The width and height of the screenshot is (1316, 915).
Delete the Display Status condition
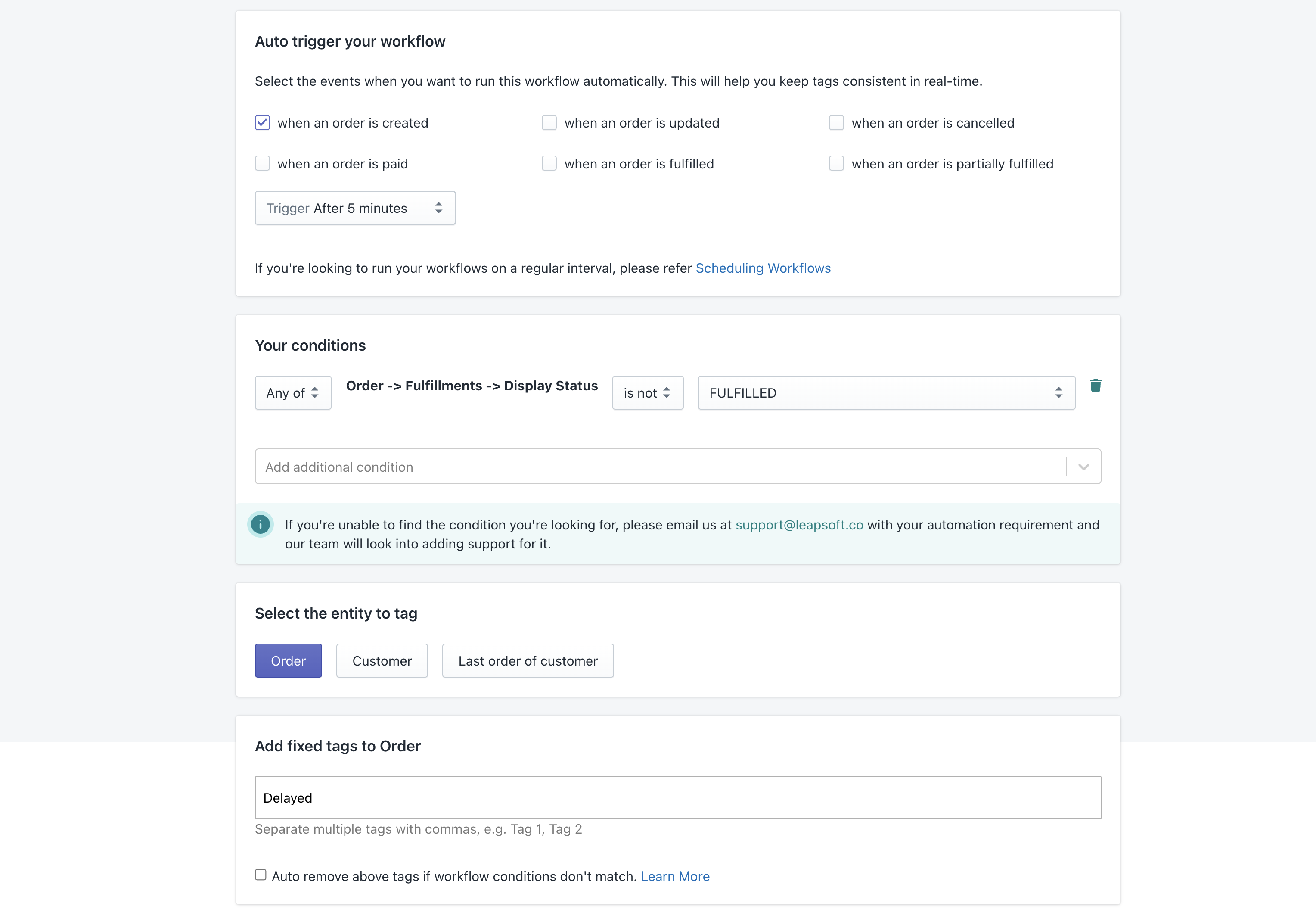click(x=1096, y=385)
